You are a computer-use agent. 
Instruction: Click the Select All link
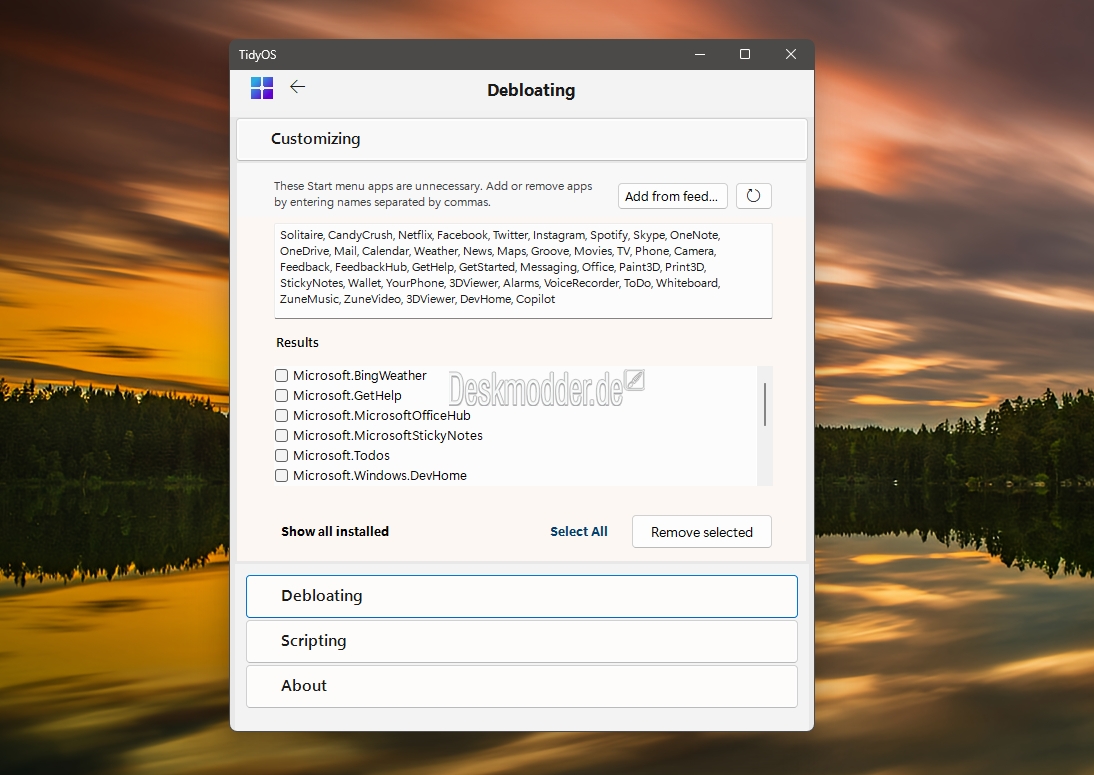[578, 532]
